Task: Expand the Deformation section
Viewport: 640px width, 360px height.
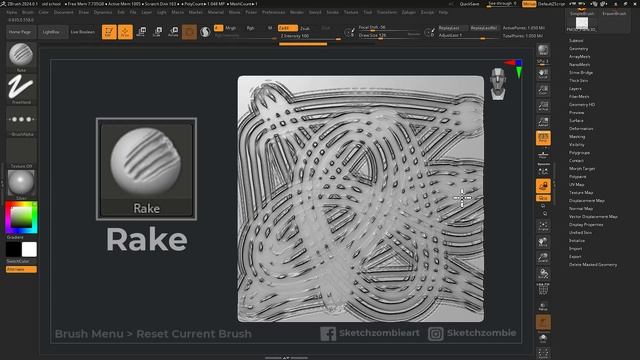Action: coord(581,129)
